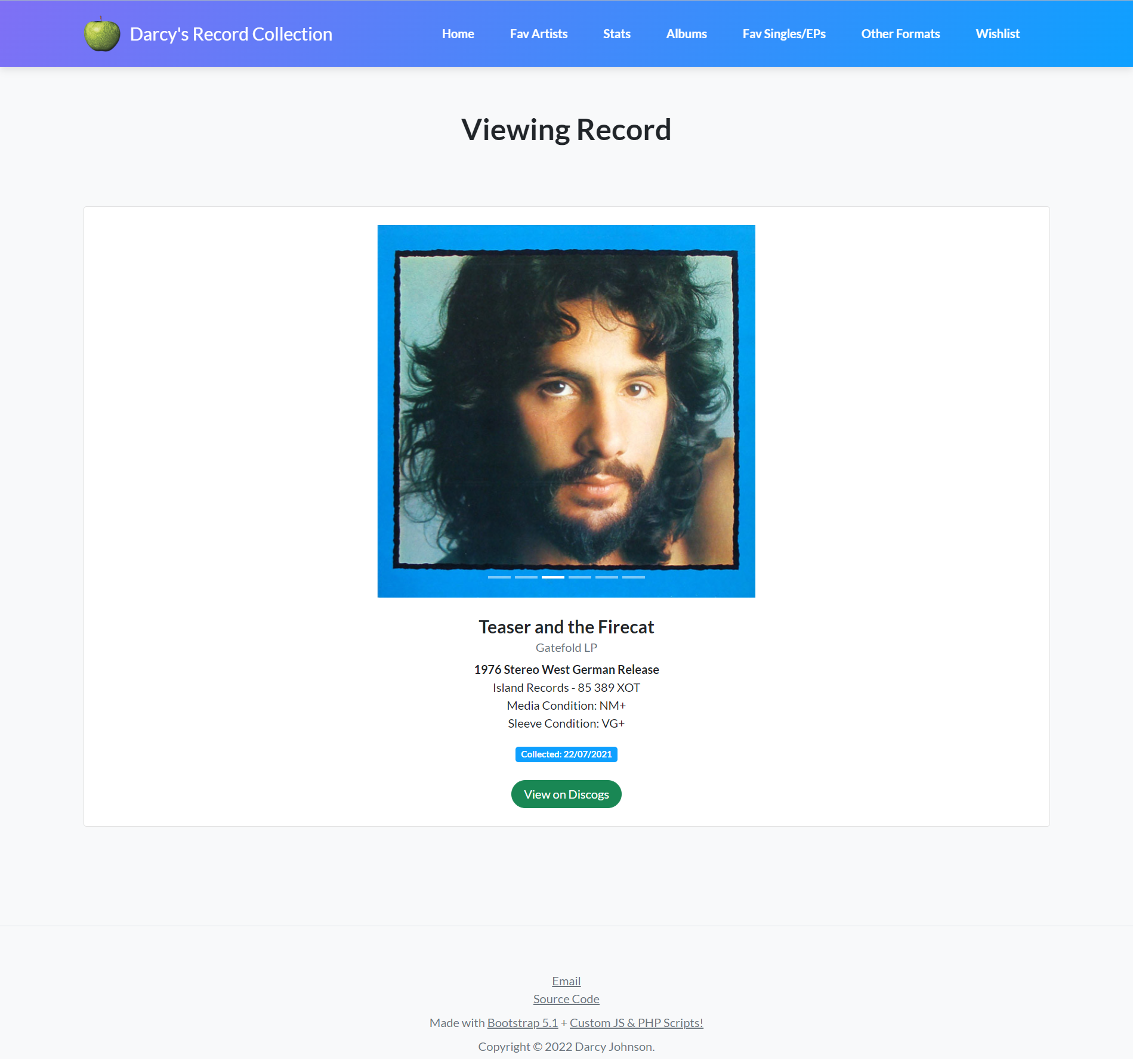Open the Email footer link
Viewport: 1133px width, 1064px height.
pyautogui.click(x=566, y=981)
